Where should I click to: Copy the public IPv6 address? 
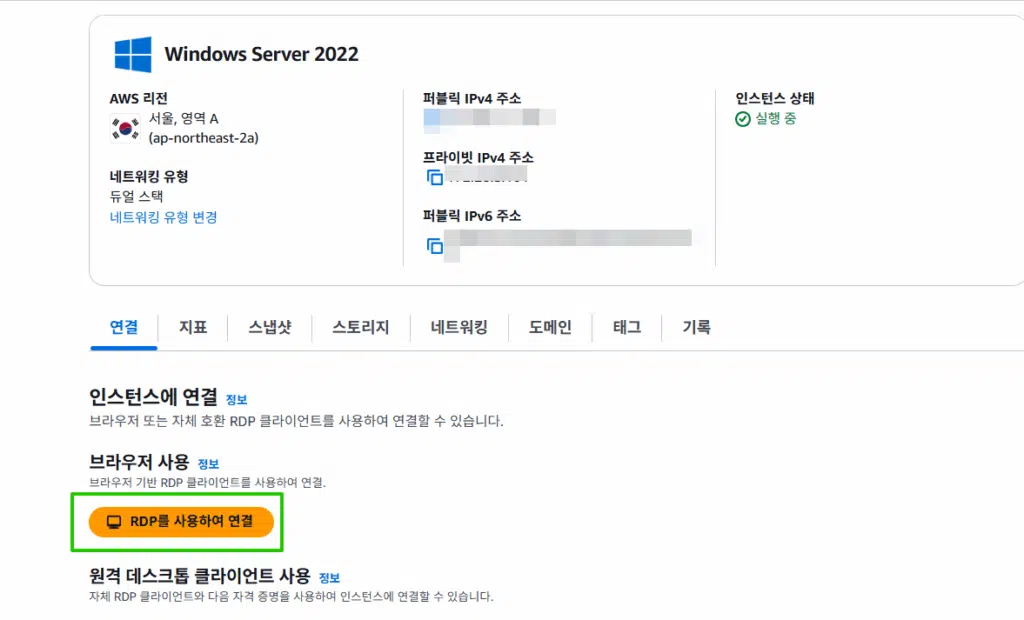coord(435,245)
